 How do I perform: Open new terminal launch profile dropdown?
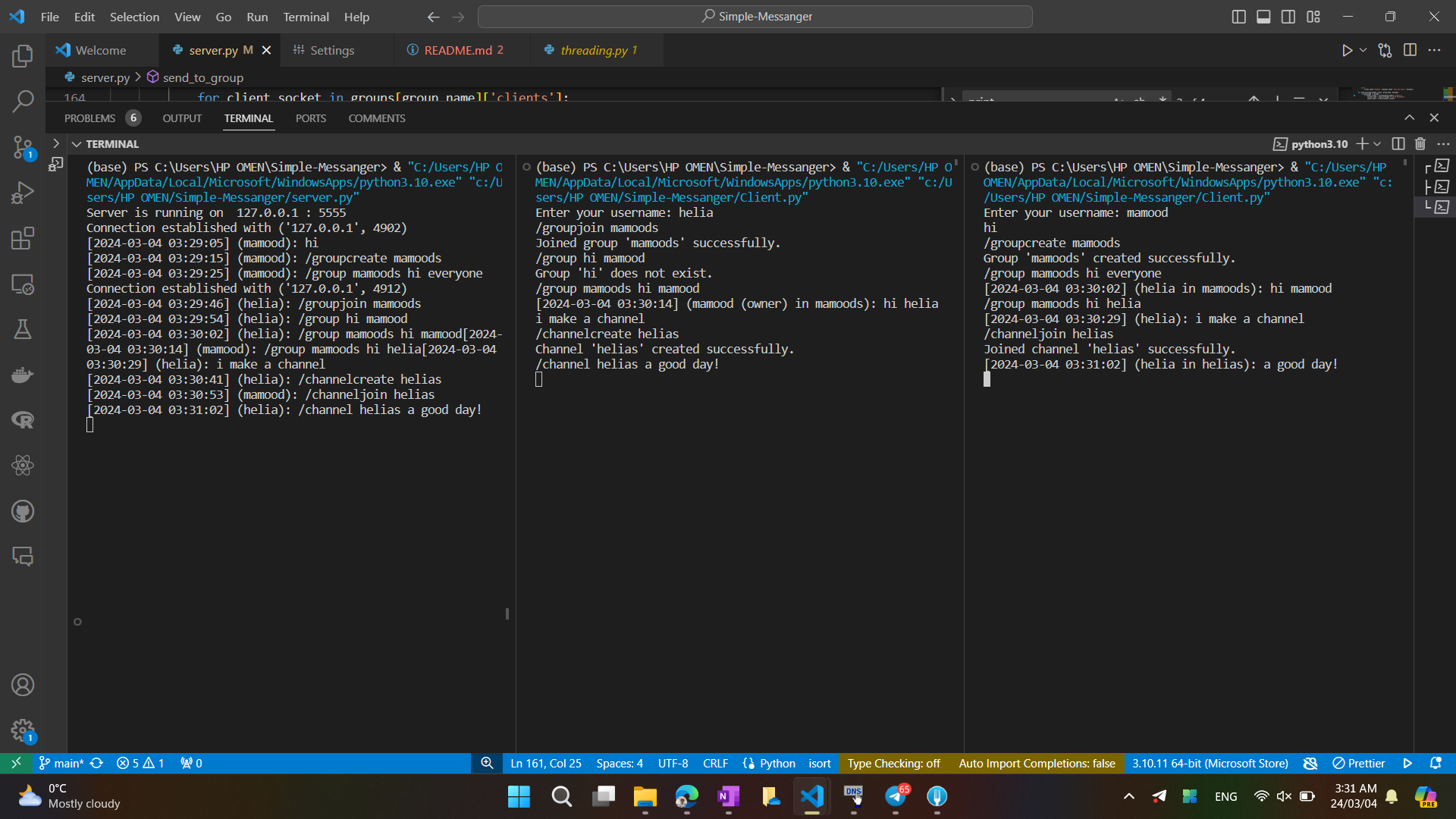pyautogui.click(x=1378, y=144)
